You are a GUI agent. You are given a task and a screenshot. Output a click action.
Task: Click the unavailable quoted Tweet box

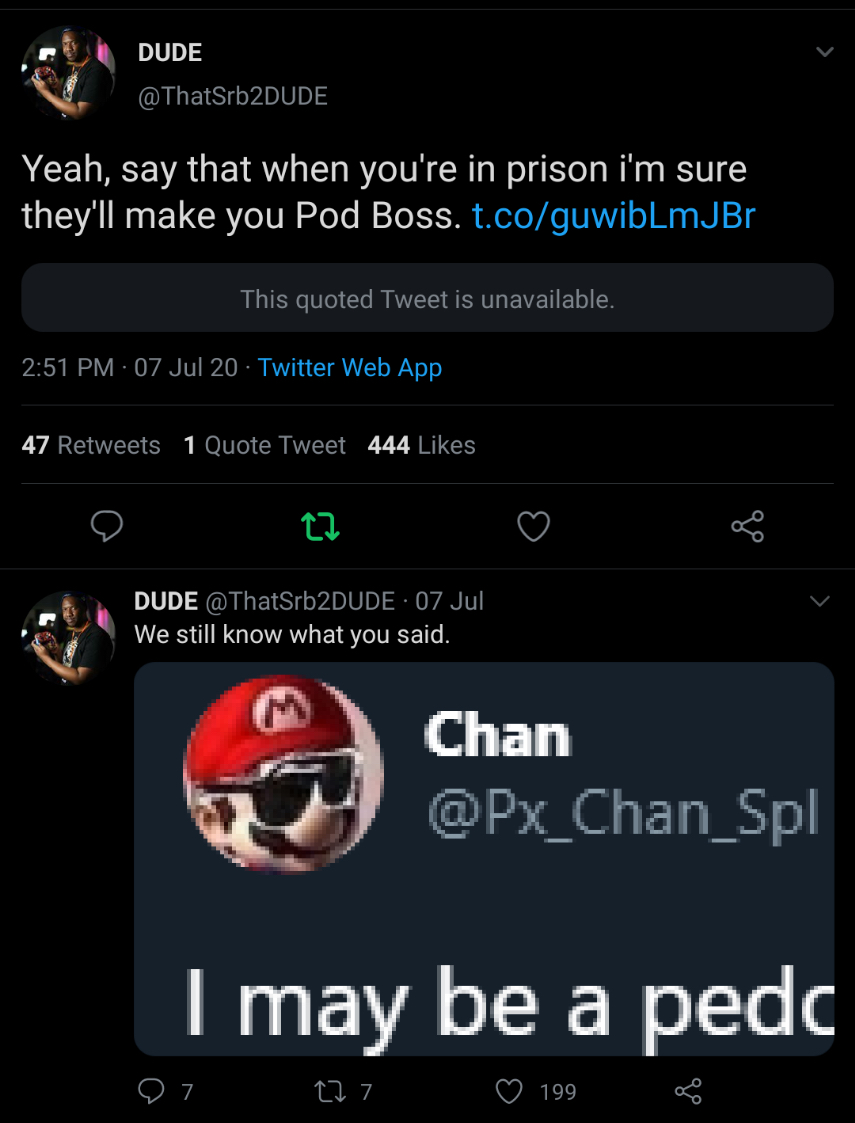(427, 298)
